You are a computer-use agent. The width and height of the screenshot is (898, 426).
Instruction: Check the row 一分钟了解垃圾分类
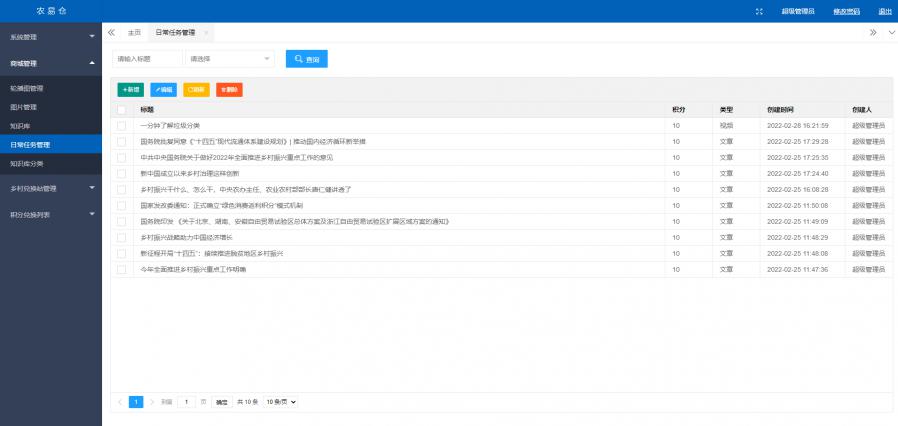coord(122,126)
